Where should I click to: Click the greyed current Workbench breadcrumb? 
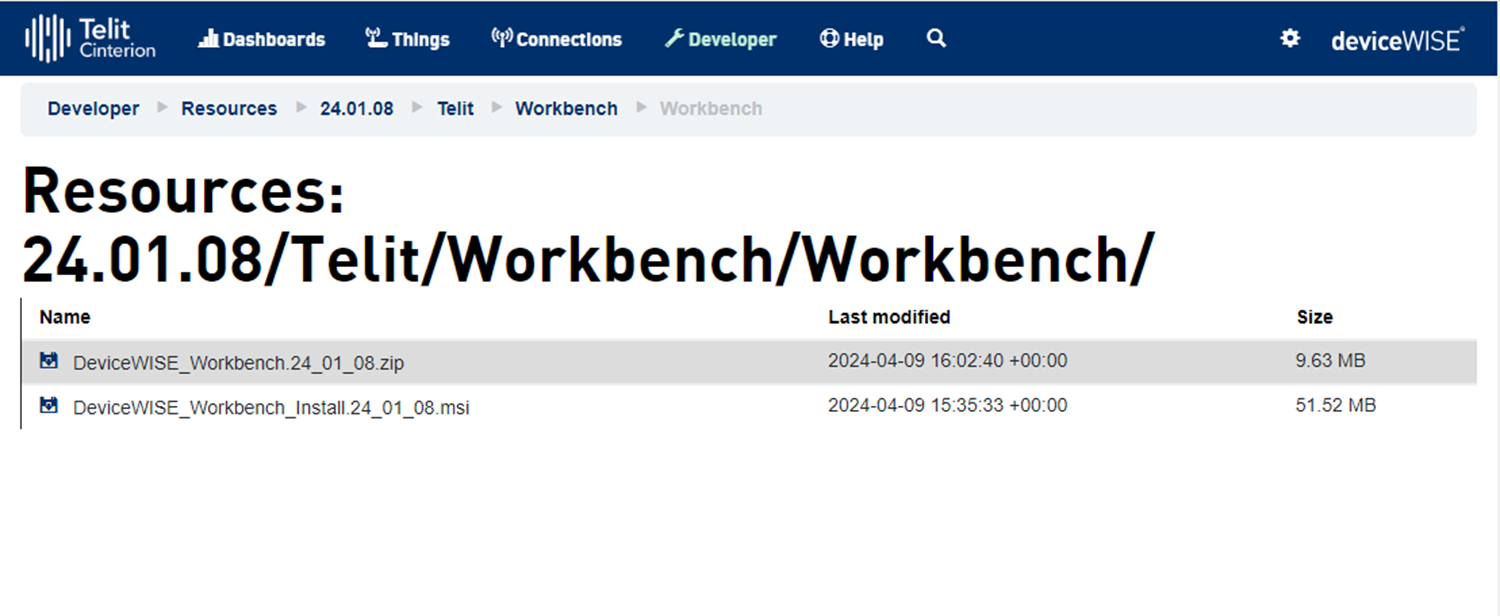711,108
